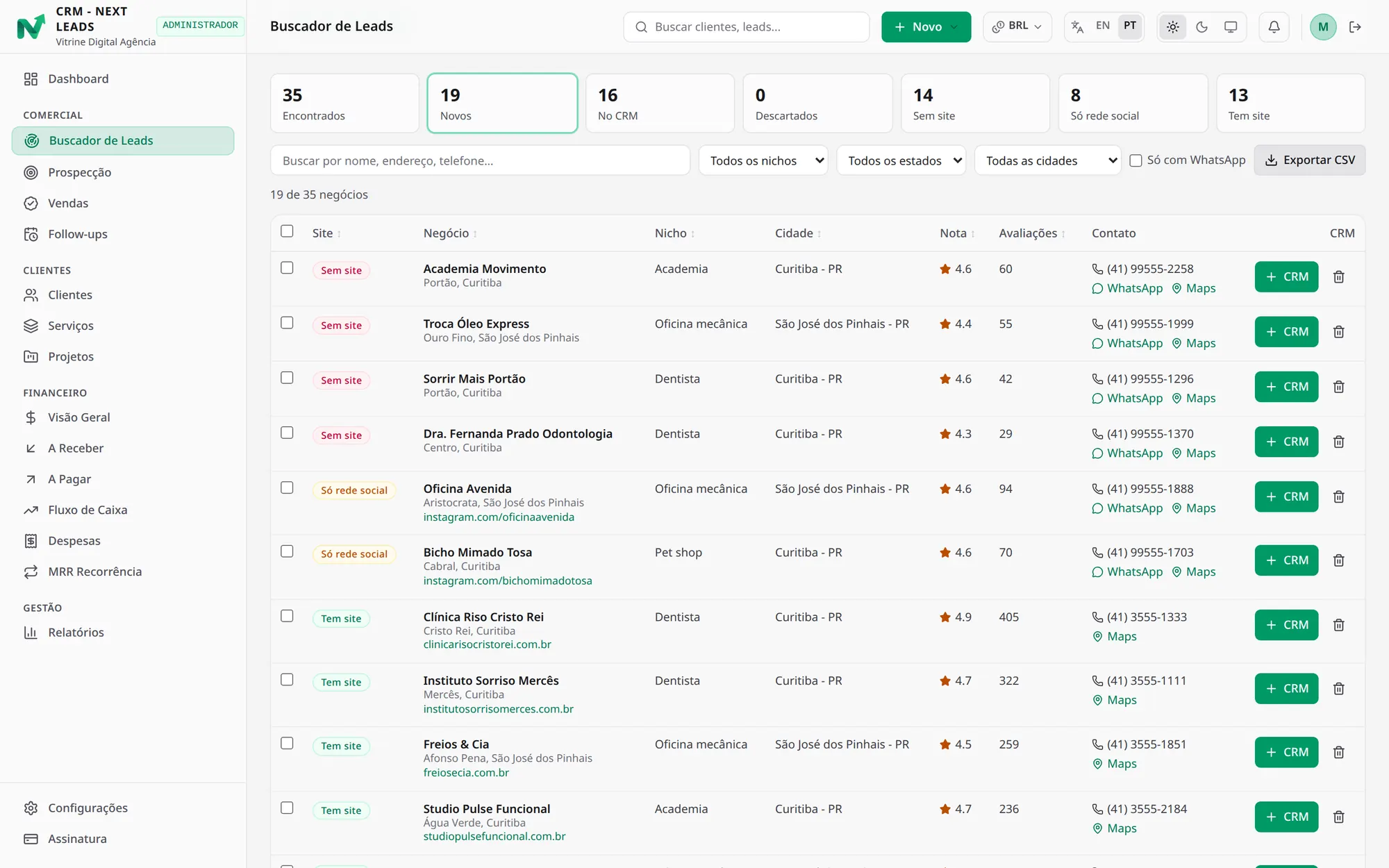Select Bicho Mimado Tosa checkbox

coord(287,551)
